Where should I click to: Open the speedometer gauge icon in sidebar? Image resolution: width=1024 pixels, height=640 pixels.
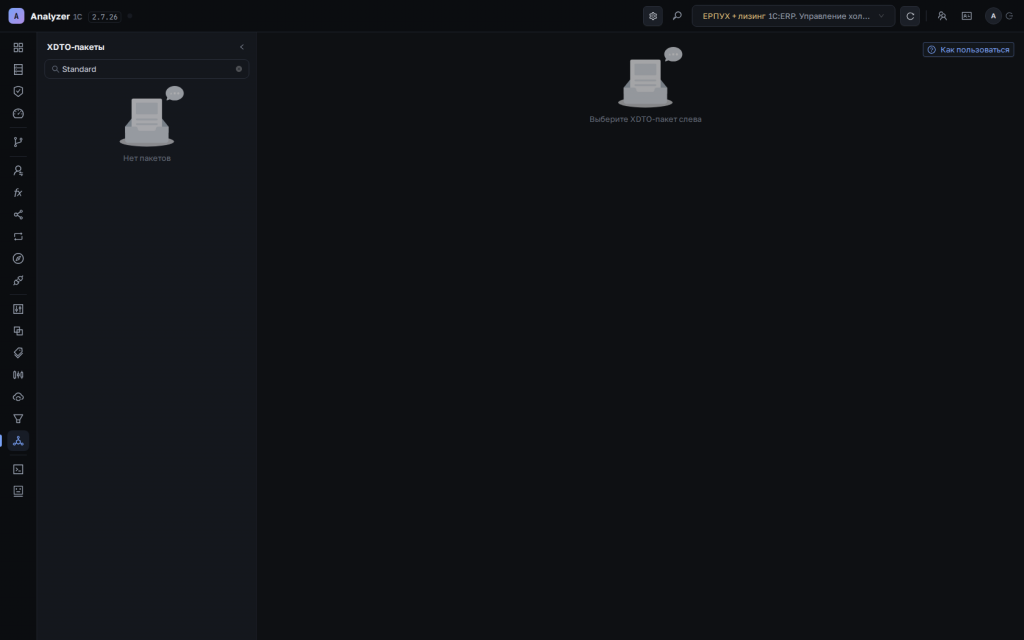pos(18,114)
